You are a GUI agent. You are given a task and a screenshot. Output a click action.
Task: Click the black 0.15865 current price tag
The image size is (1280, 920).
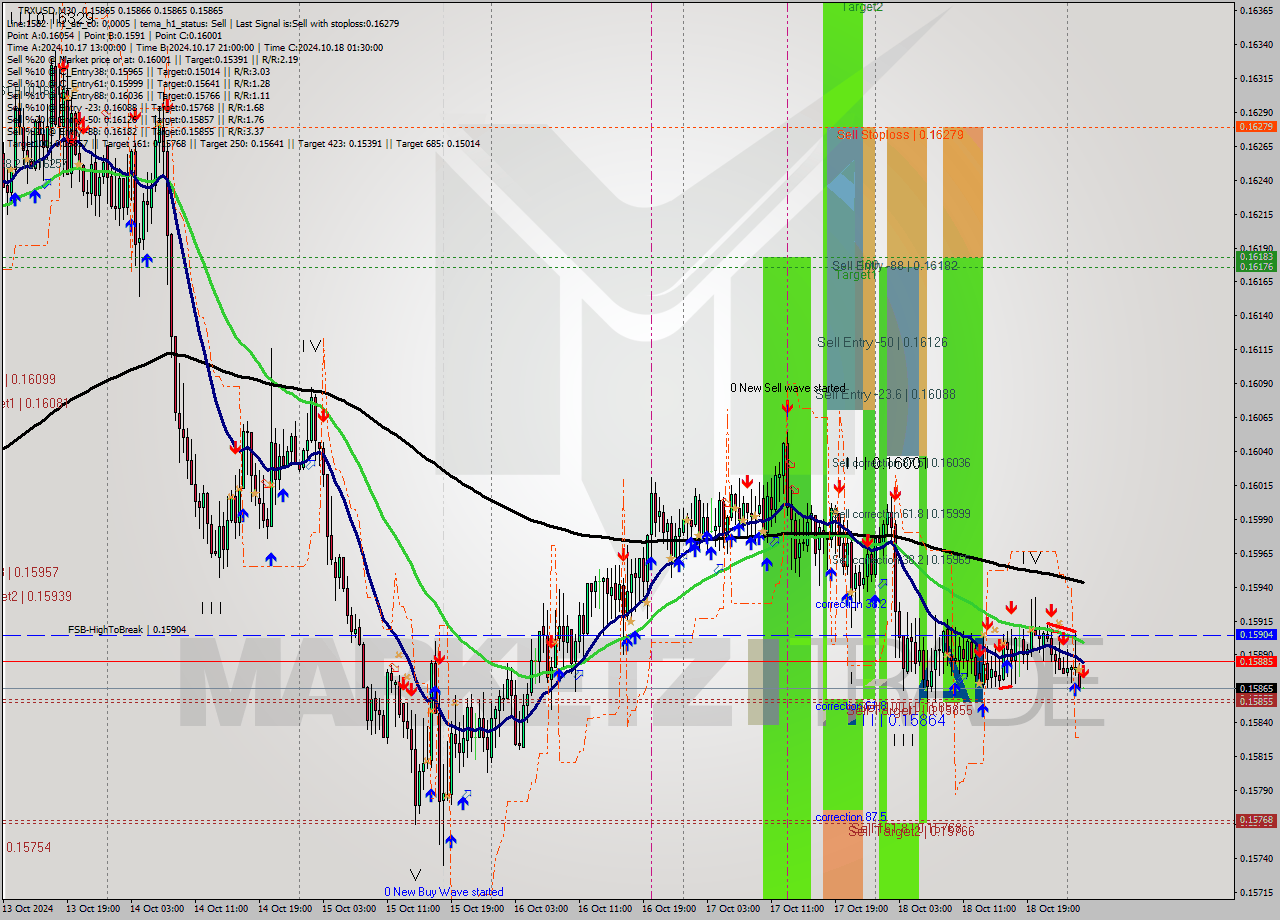1255,688
